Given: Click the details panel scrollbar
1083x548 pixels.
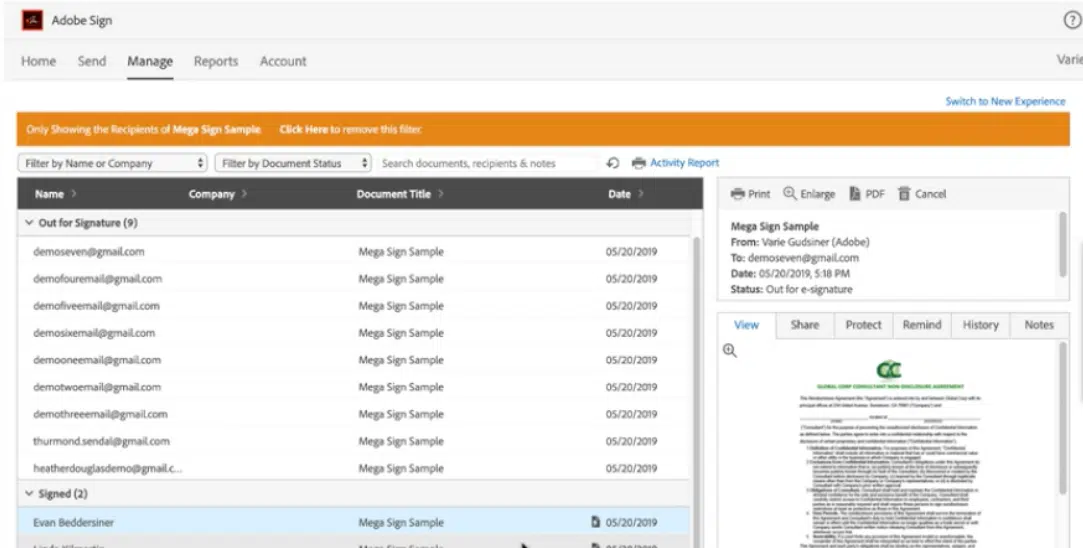Looking at the screenshot, I should point(1063,244).
